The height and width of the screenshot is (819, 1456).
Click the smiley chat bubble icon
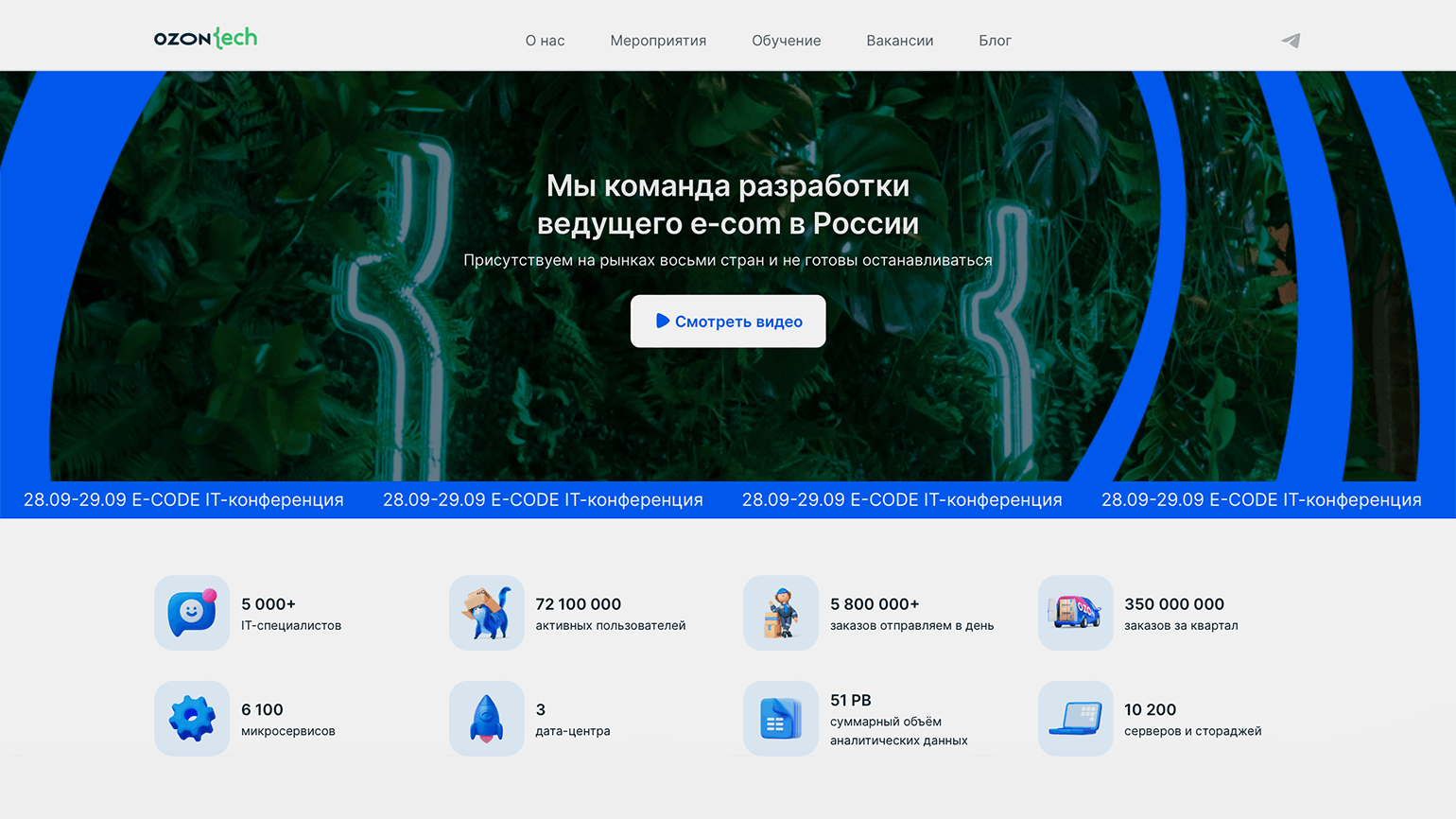point(192,613)
